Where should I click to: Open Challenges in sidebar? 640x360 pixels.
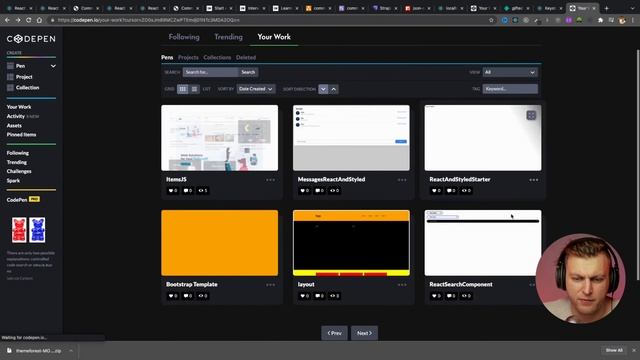(x=19, y=171)
